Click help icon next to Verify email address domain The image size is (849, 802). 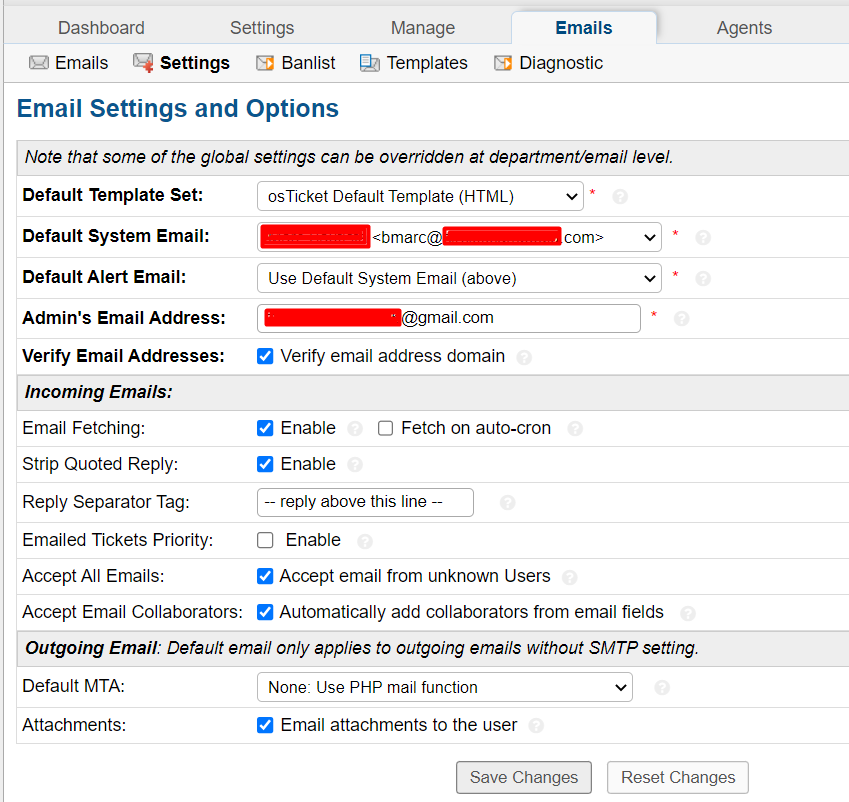(524, 357)
